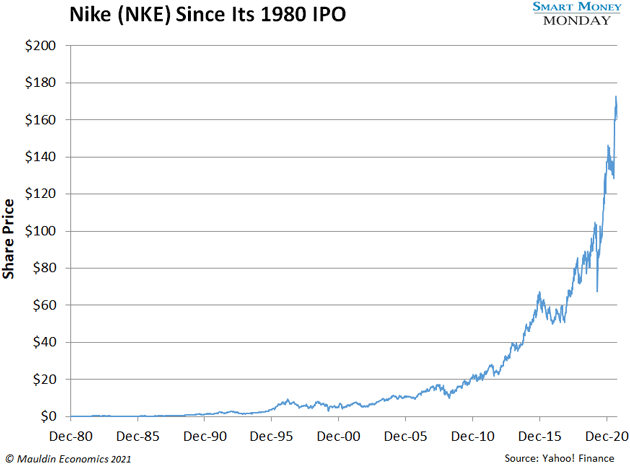Select the $100 y-axis label
Viewport: 630px width, 465px height.
(40, 231)
